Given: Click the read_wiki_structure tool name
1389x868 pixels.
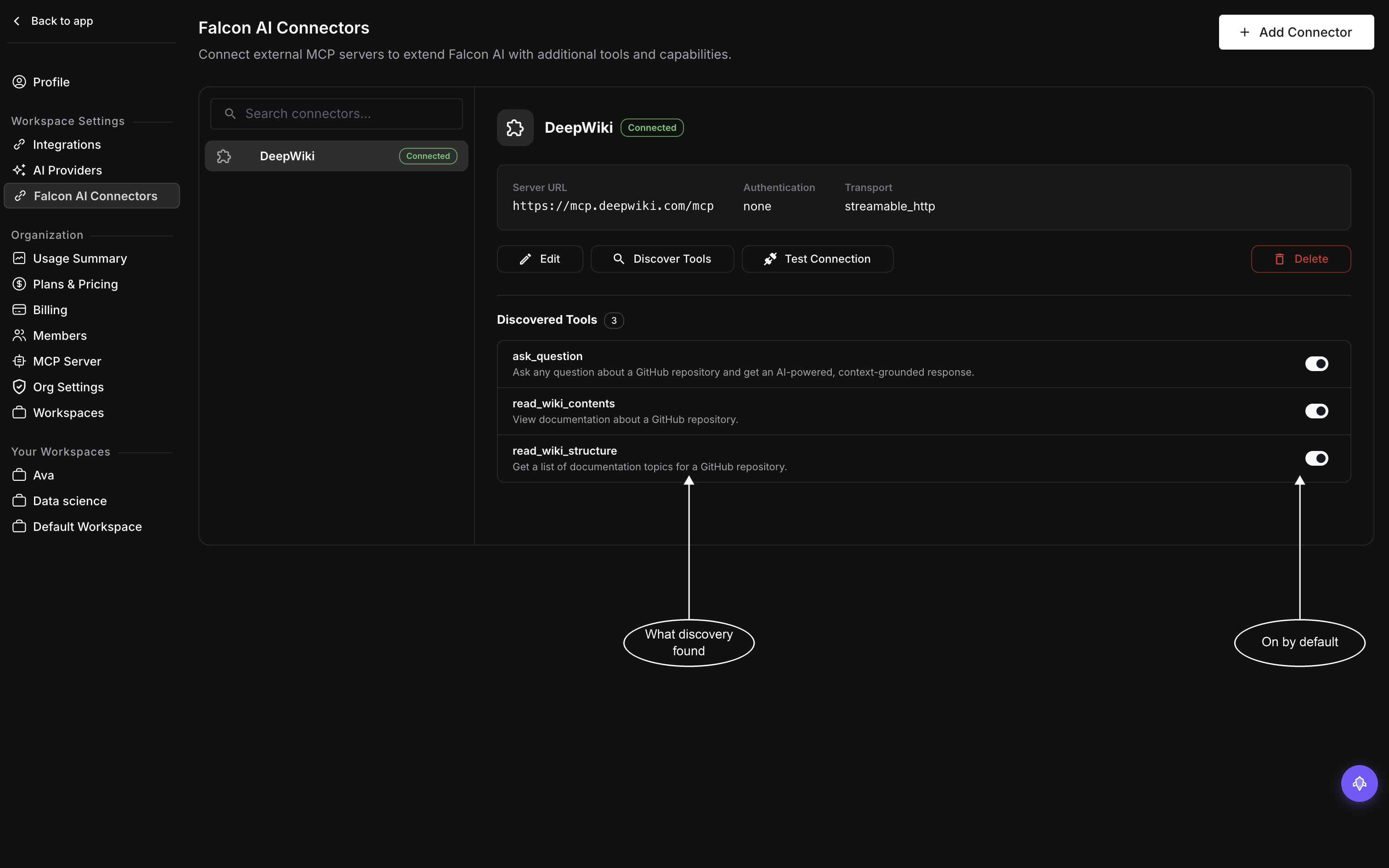Looking at the screenshot, I should click(565, 451).
